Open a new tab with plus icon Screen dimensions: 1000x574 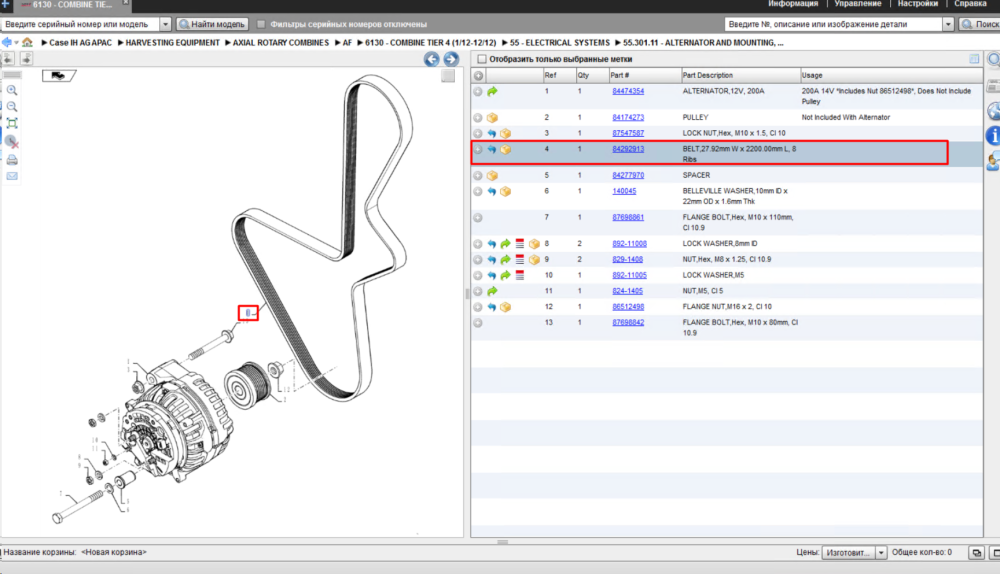pos(5,4)
